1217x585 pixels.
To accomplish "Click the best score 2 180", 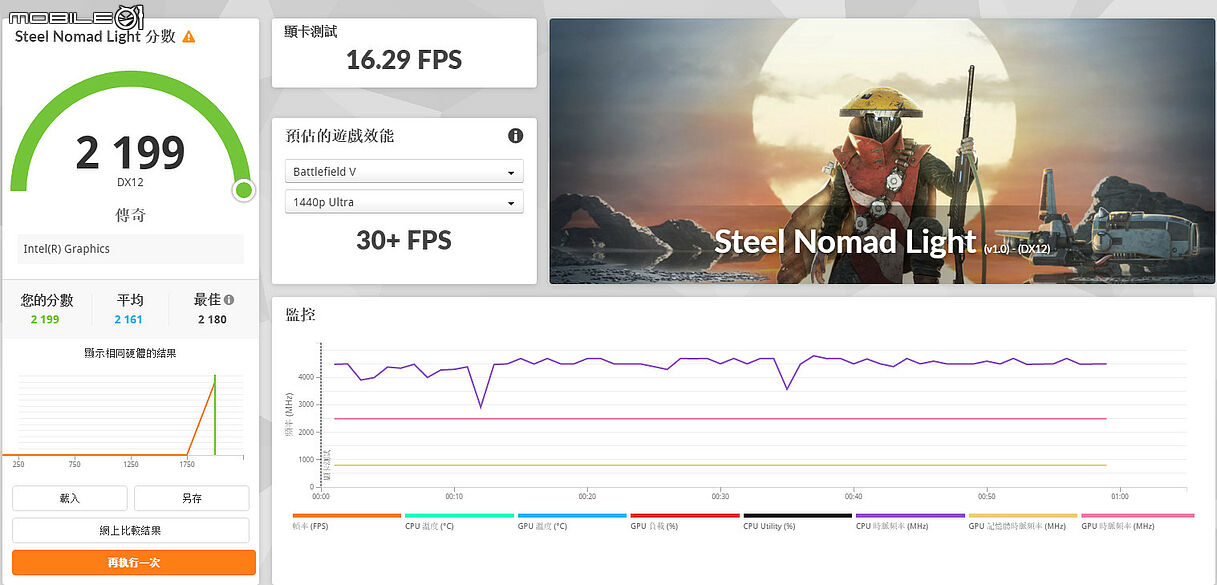I will (212, 320).
